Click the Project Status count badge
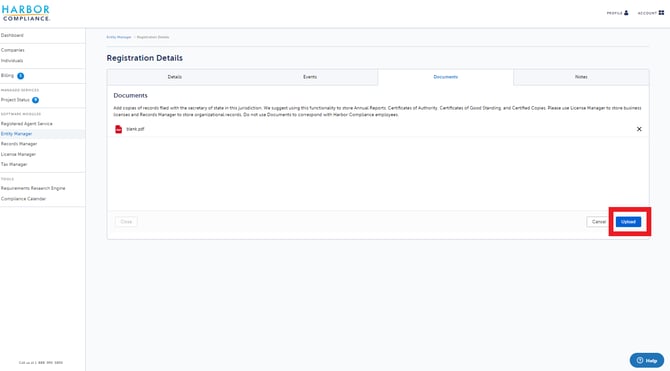Viewport: 670px width, 371px height. (x=35, y=100)
